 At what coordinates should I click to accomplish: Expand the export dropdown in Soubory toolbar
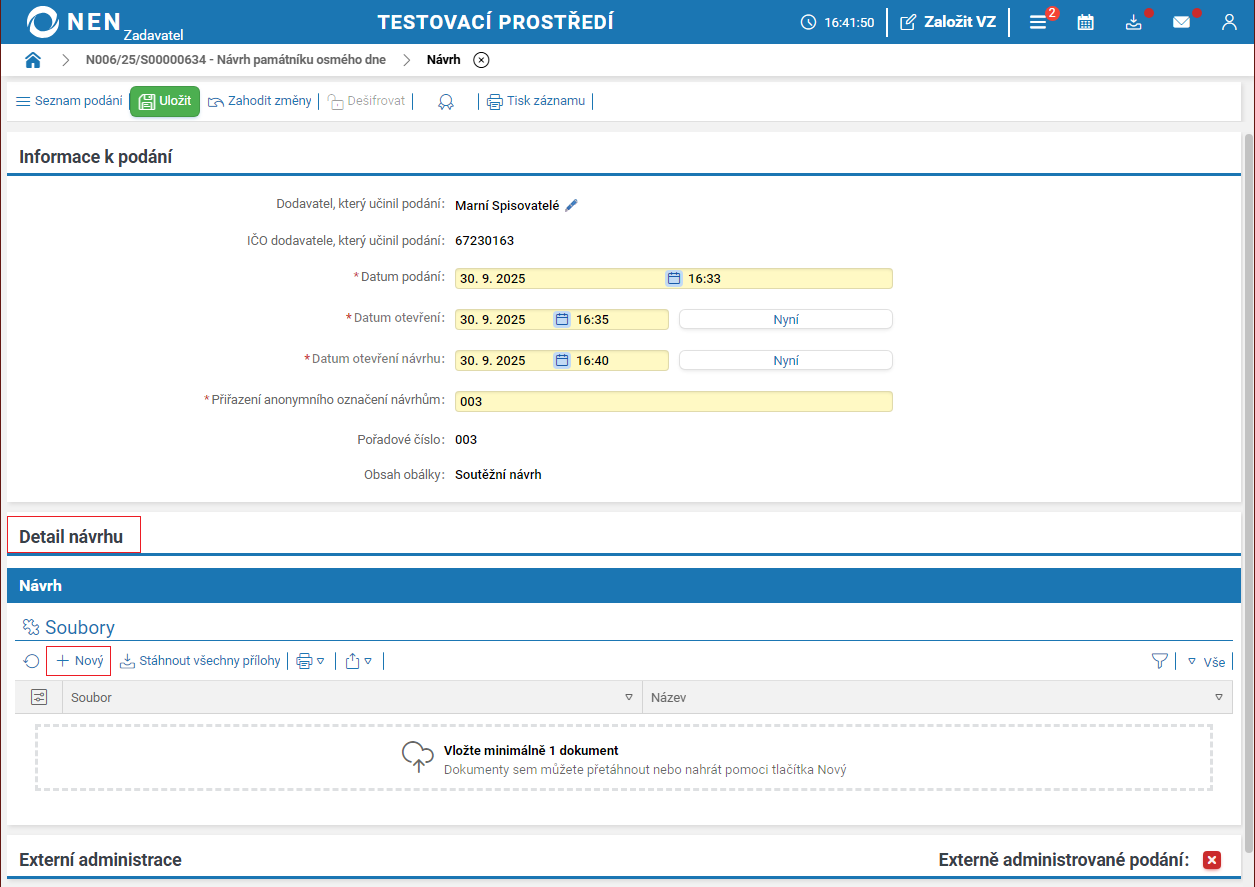[x=358, y=661]
